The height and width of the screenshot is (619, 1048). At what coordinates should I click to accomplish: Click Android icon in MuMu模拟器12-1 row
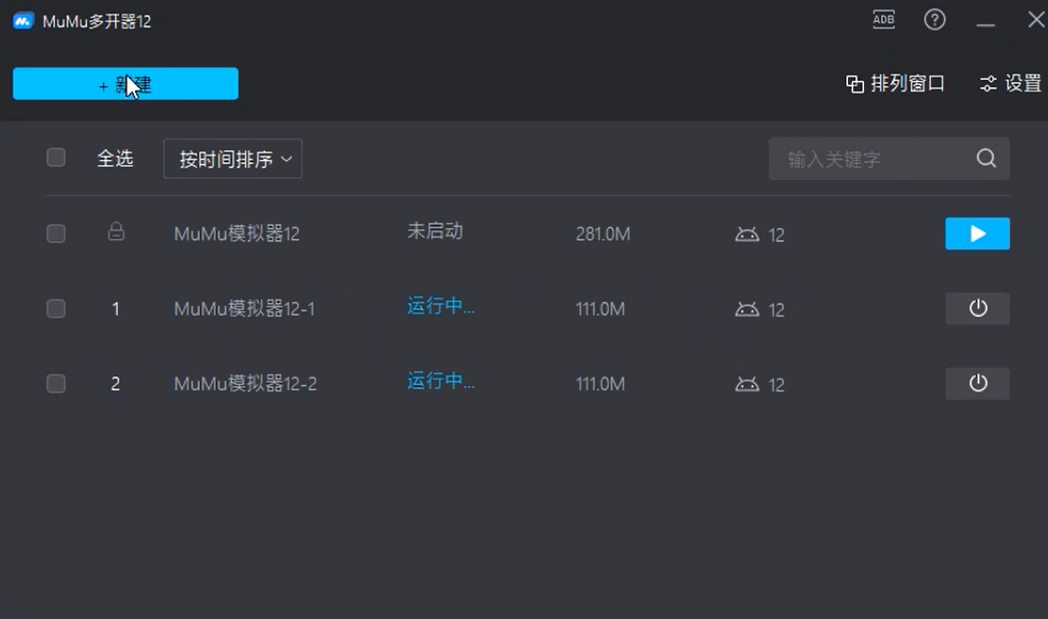[747, 309]
